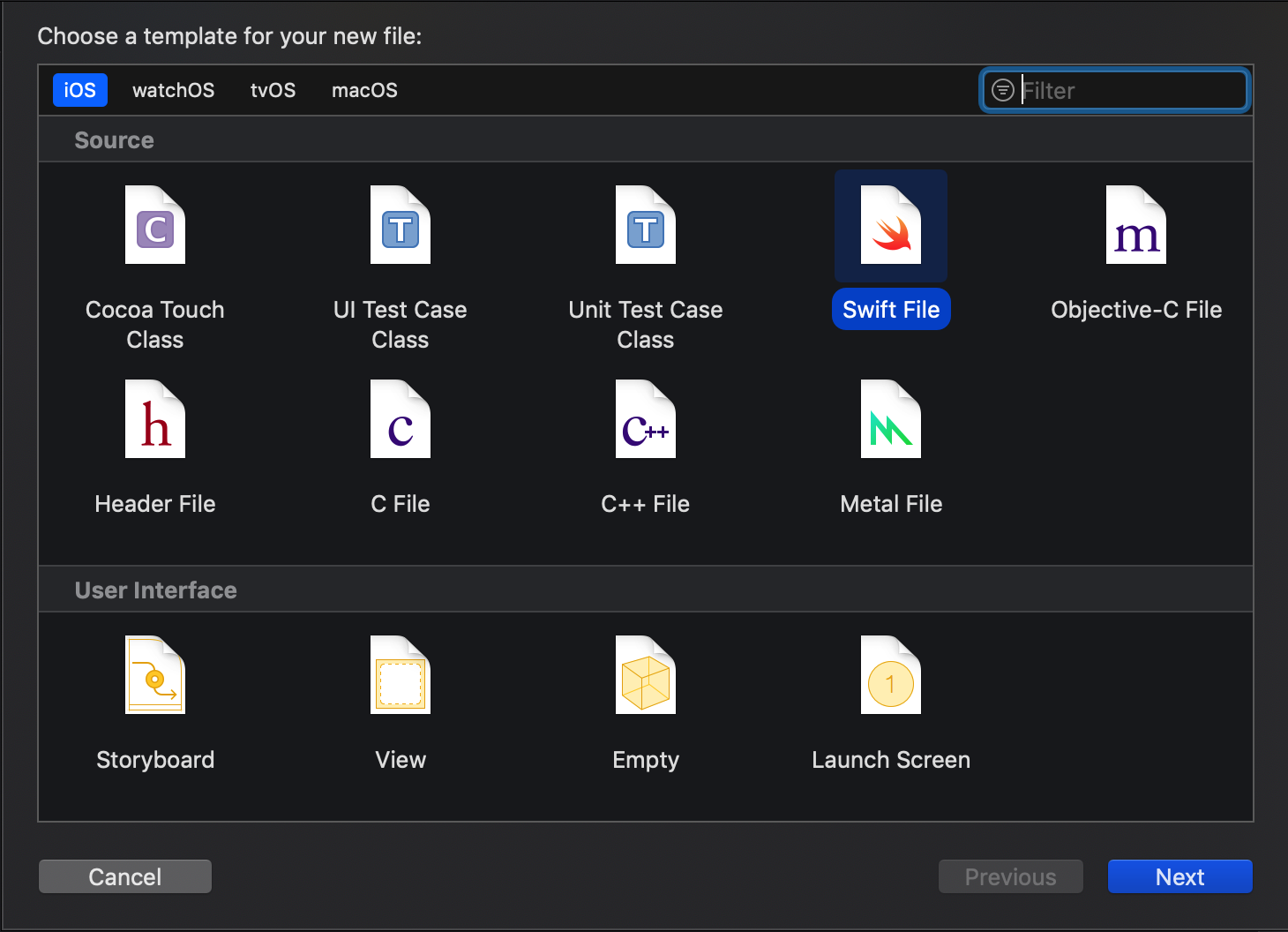
Task: Click the Header File label
Action: pyautogui.click(x=155, y=504)
